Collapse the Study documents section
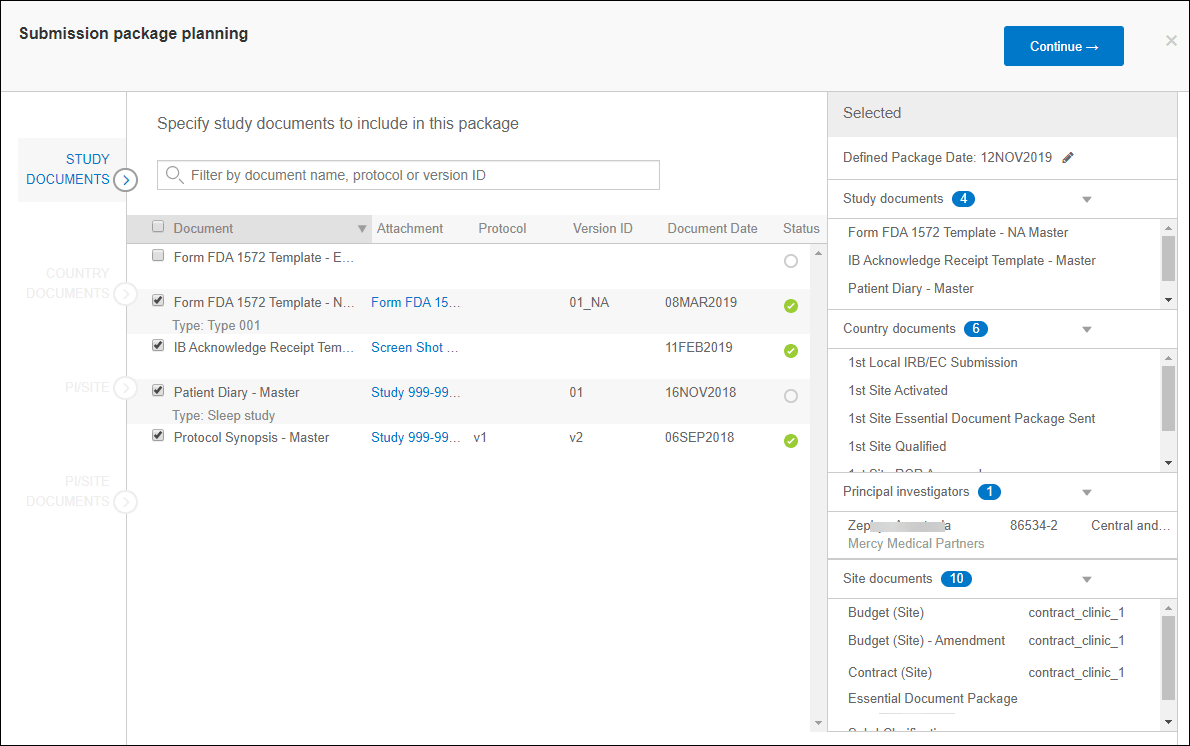 coord(1087,198)
